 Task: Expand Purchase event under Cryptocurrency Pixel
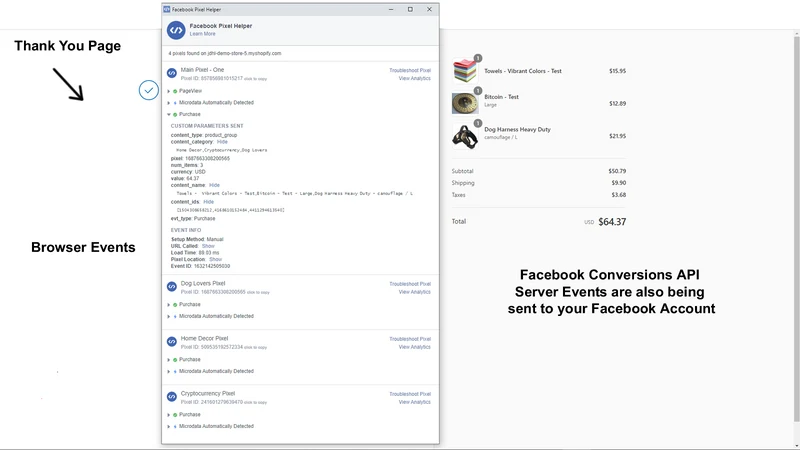[x=169, y=415]
